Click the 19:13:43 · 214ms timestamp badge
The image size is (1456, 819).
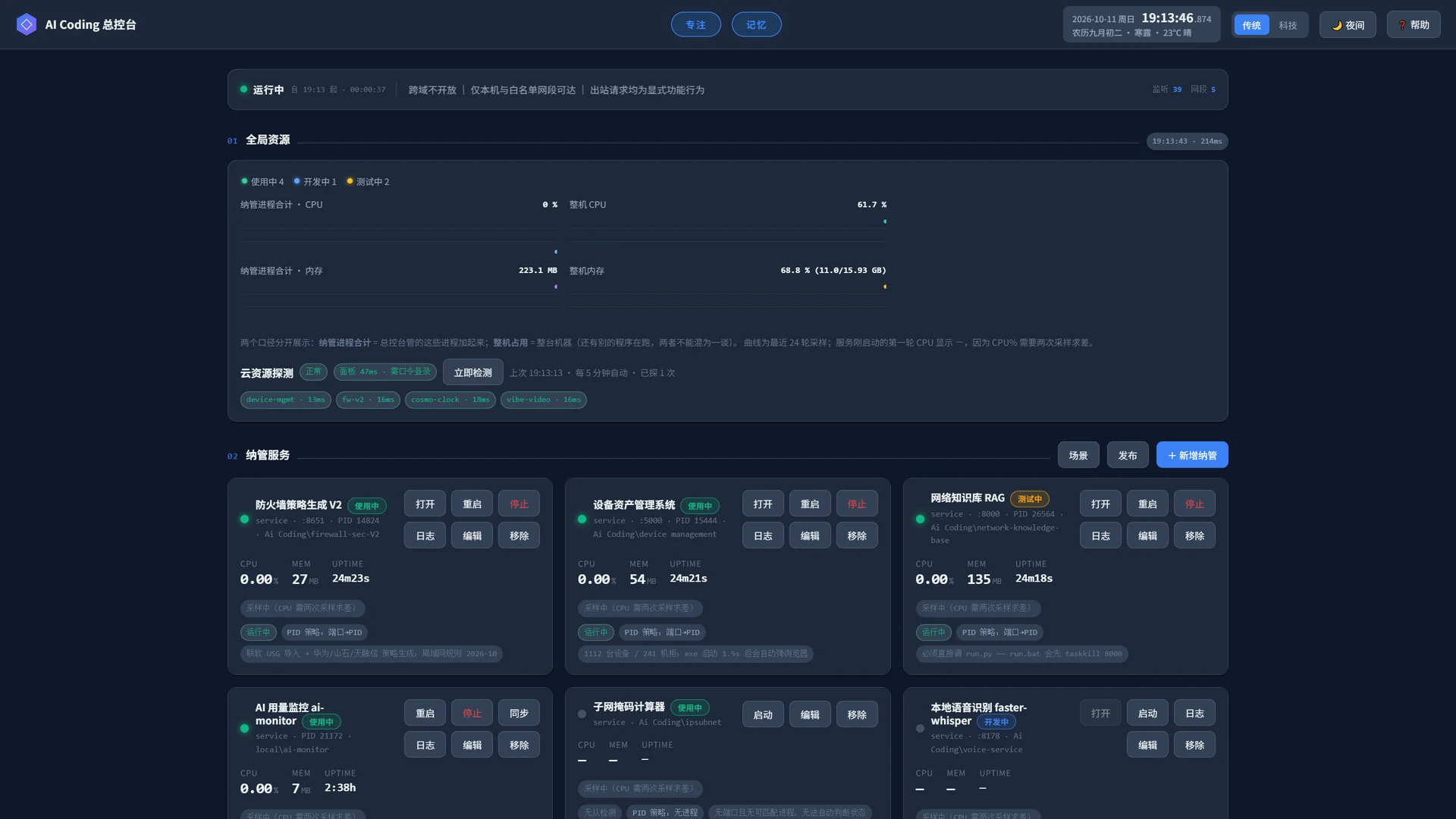coord(1187,141)
